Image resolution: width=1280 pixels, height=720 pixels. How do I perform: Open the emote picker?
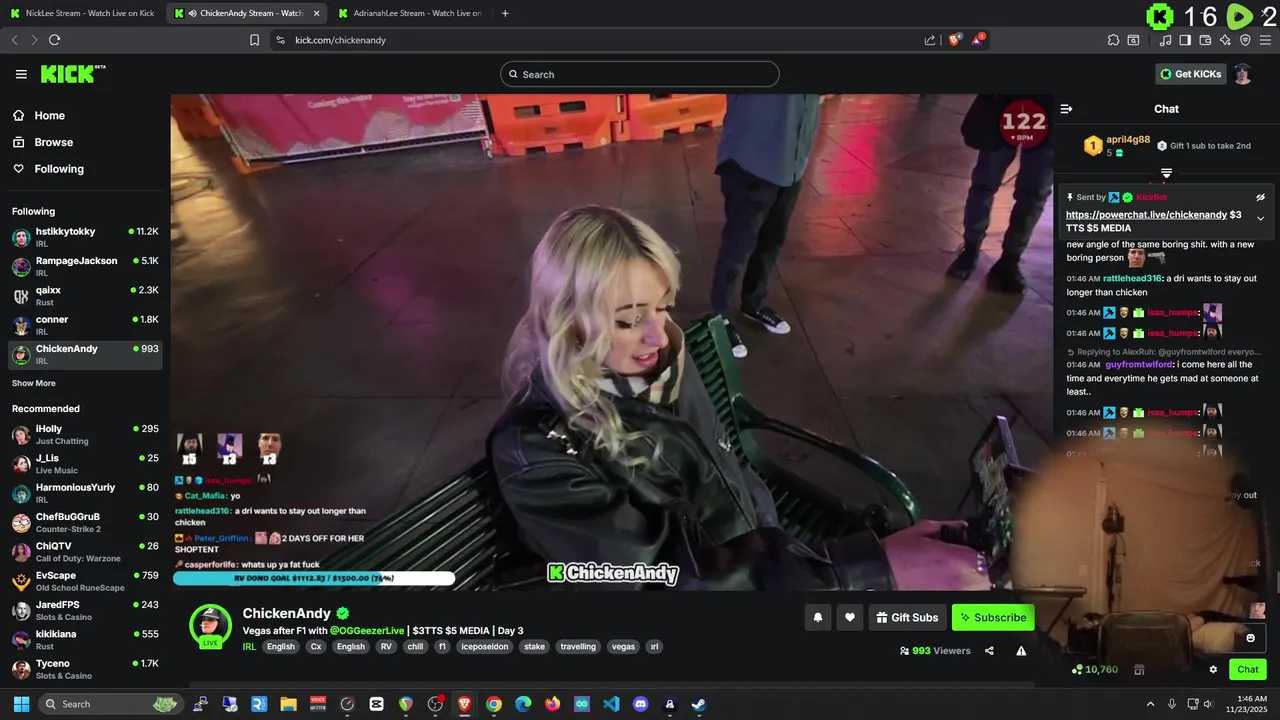point(1250,638)
